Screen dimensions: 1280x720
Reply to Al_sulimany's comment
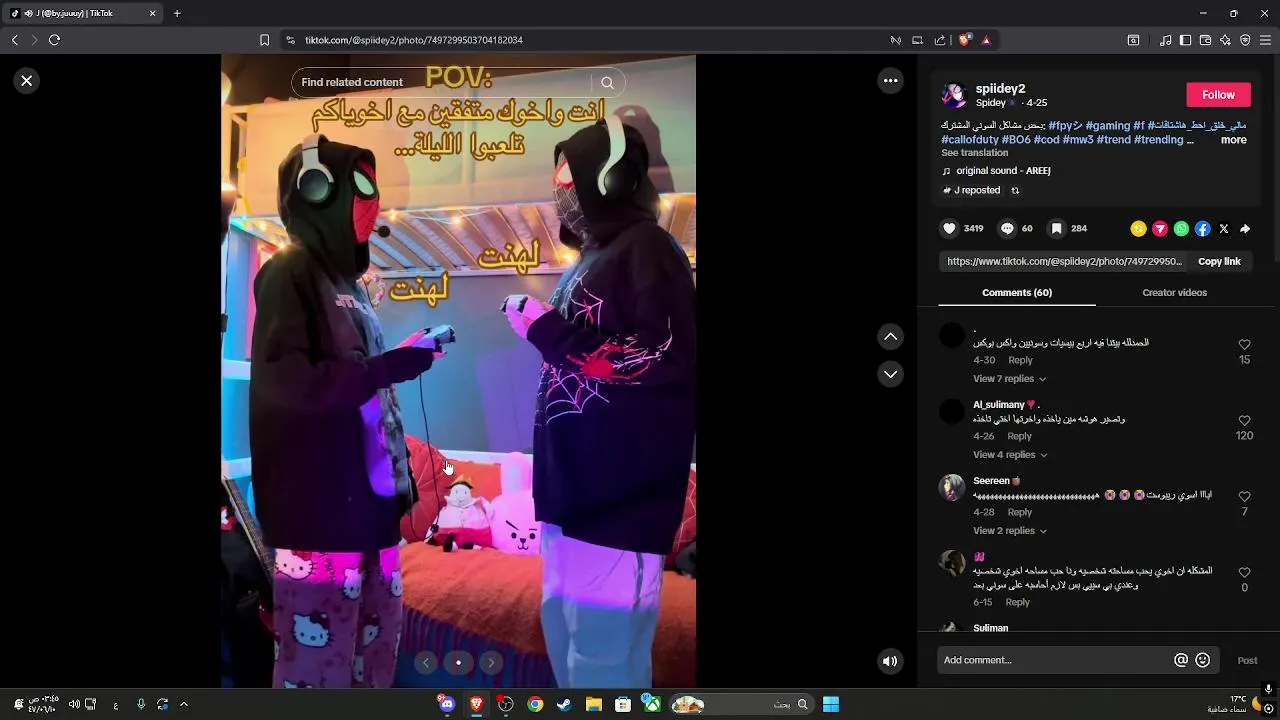[x=1019, y=436]
